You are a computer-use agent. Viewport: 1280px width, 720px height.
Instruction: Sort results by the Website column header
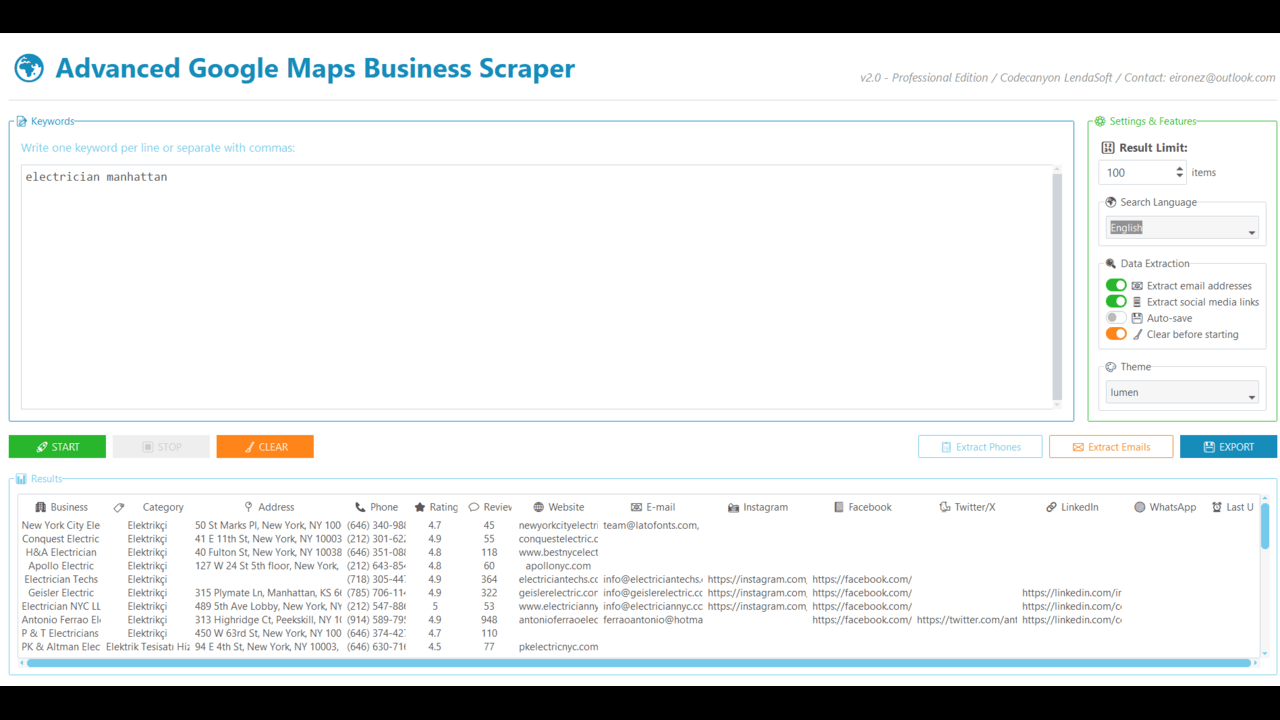[559, 507]
